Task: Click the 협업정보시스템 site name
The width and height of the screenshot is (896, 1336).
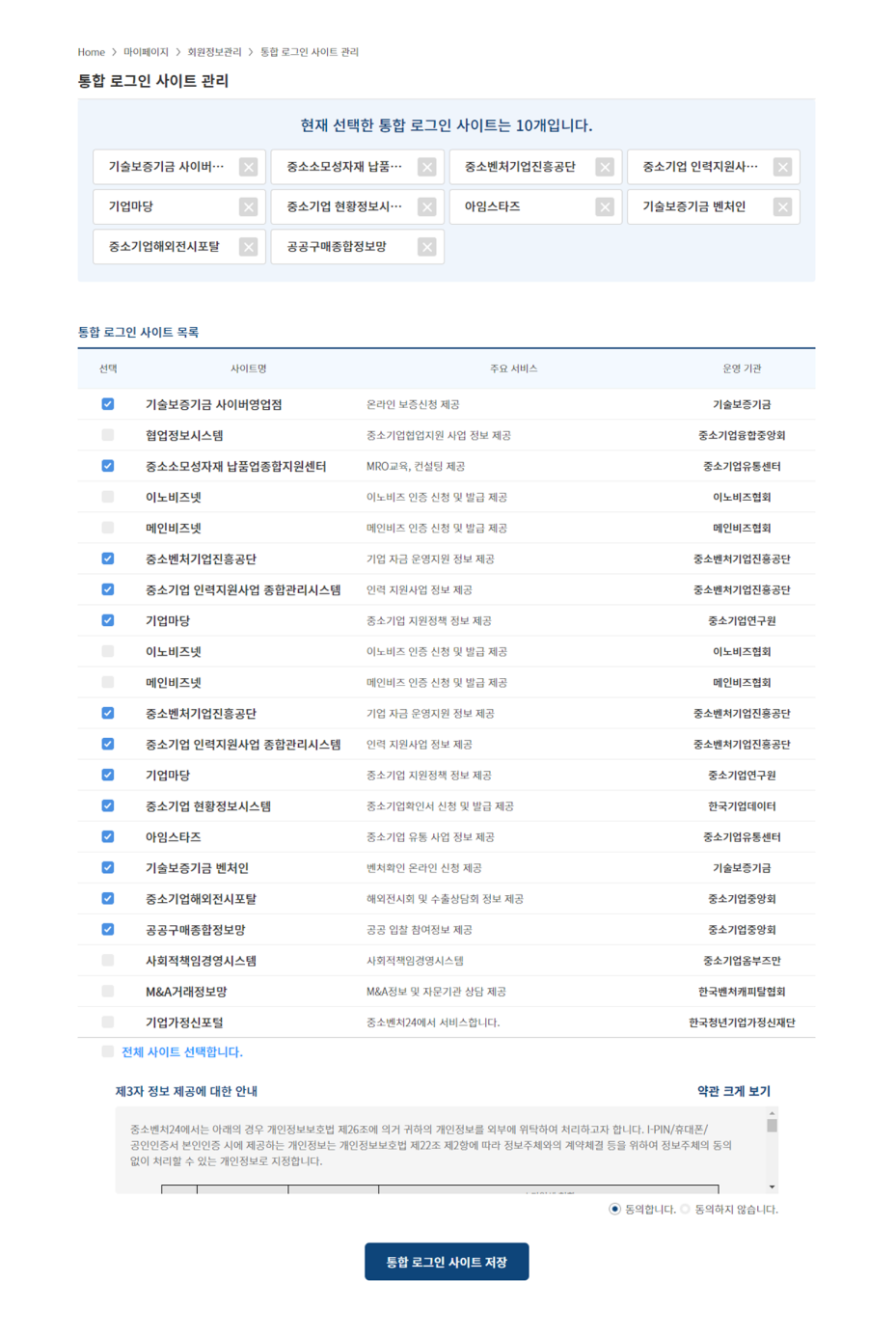Action: coord(184,435)
